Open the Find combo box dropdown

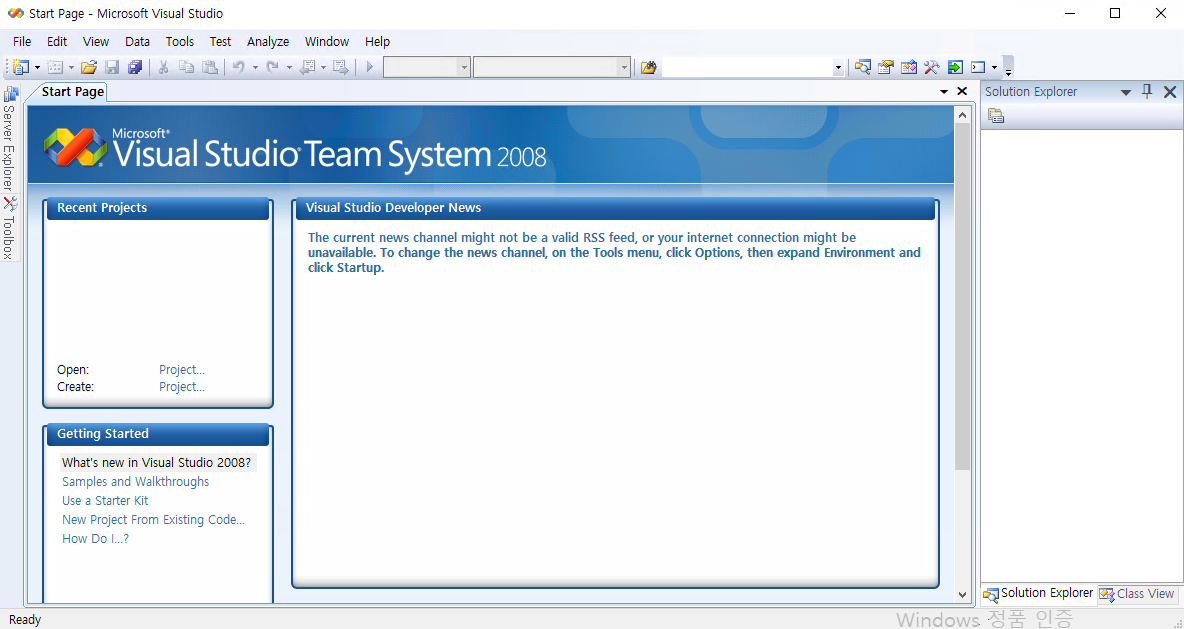point(838,67)
